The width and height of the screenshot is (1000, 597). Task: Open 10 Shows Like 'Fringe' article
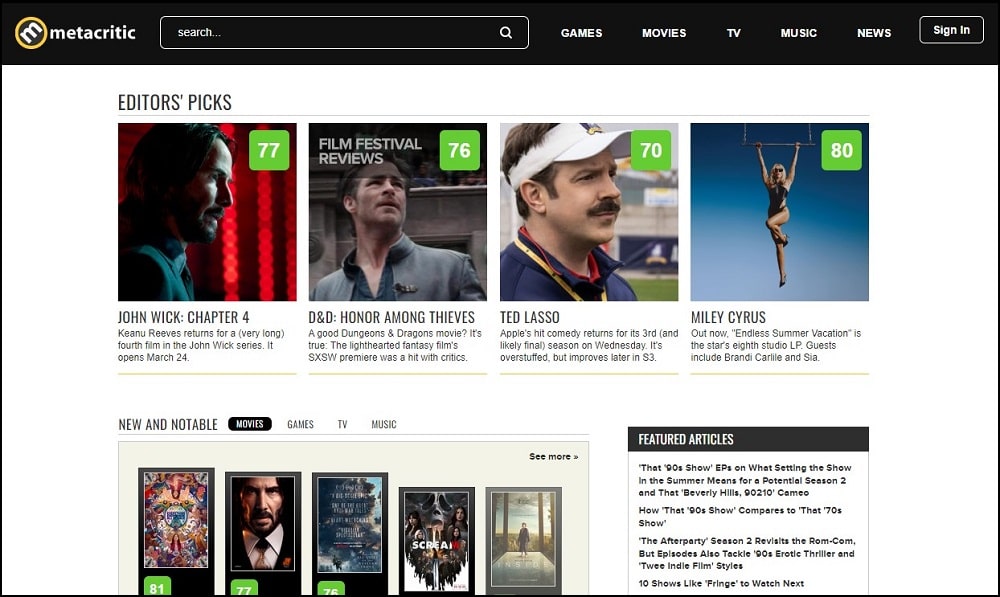pos(721,584)
